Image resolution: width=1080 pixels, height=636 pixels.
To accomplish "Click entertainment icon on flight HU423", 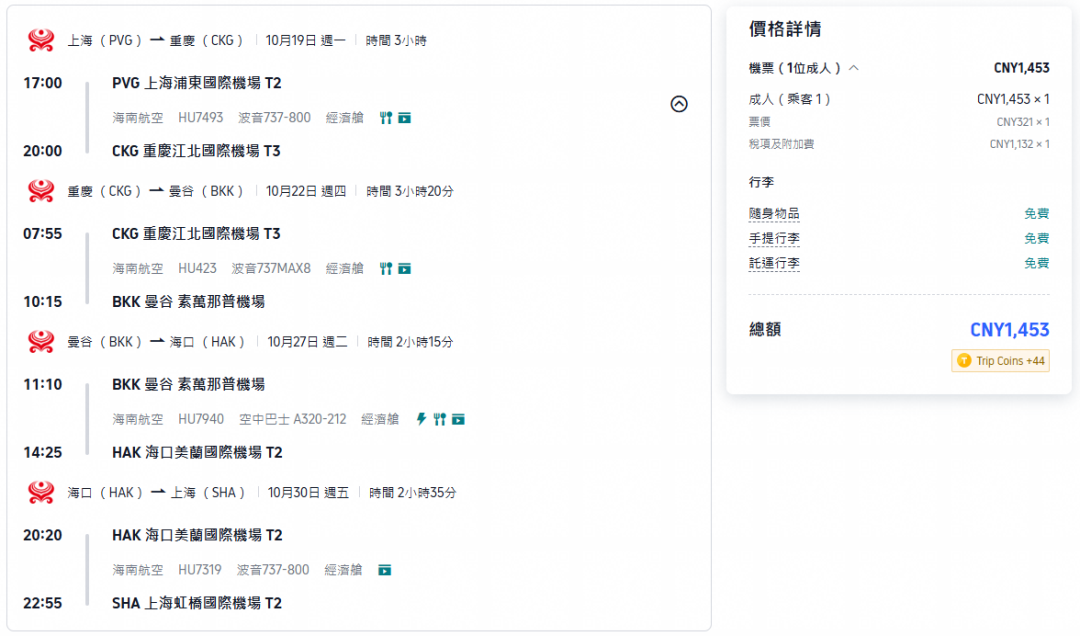I will tap(404, 268).
